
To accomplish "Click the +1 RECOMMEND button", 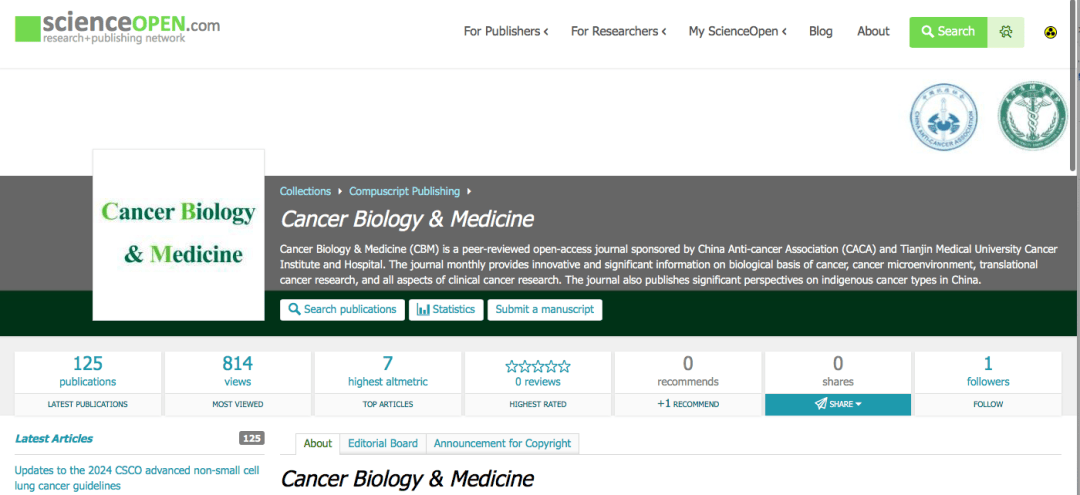I will click(x=688, y=404).
